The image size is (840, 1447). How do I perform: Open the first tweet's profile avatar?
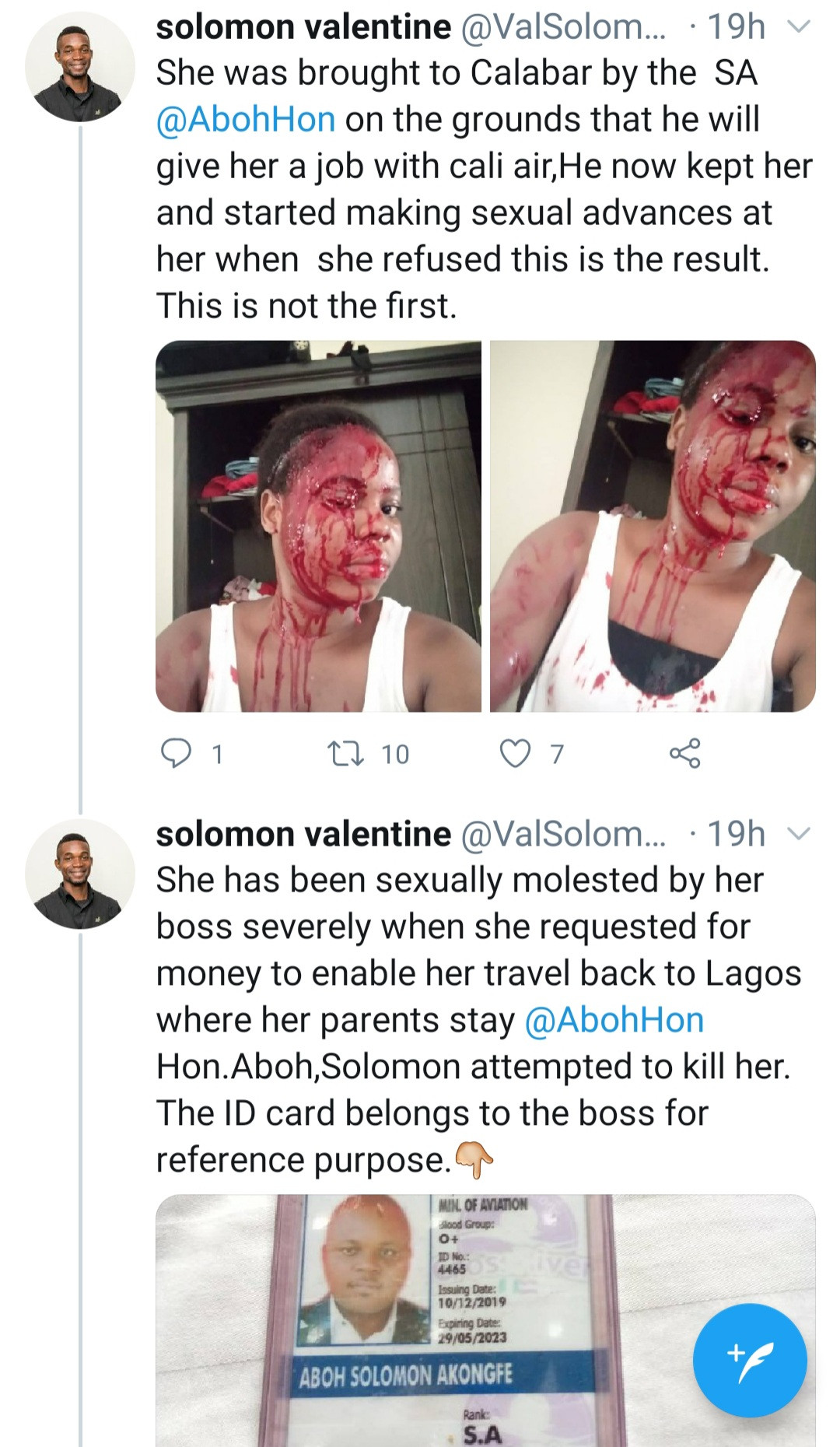coord(79,67)
